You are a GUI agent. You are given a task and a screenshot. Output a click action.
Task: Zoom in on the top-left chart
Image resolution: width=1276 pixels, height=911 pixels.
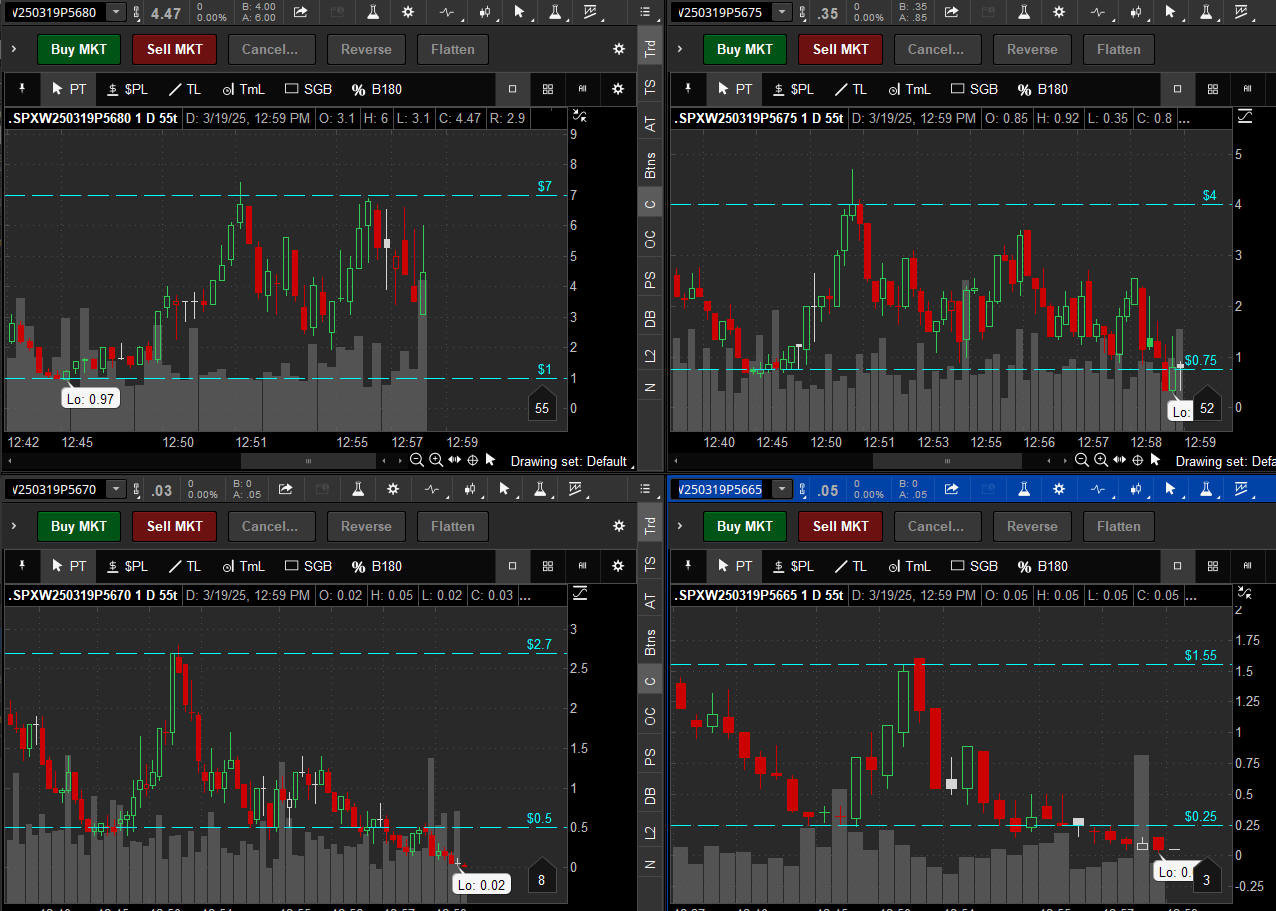click(x=436, y=460)
